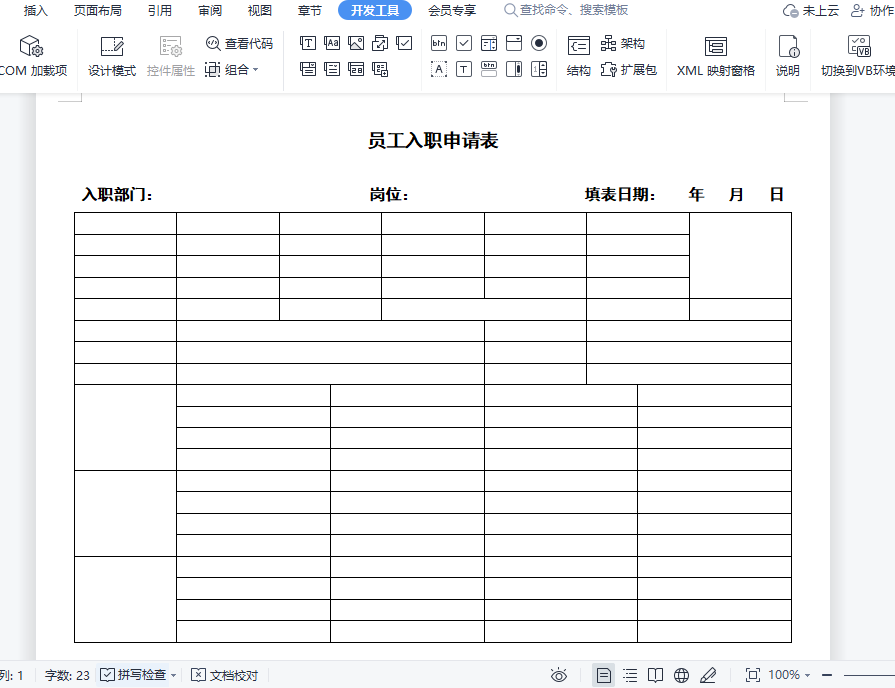Enable writing mode pen icon

pyautogui.click(x=708, y=675)
